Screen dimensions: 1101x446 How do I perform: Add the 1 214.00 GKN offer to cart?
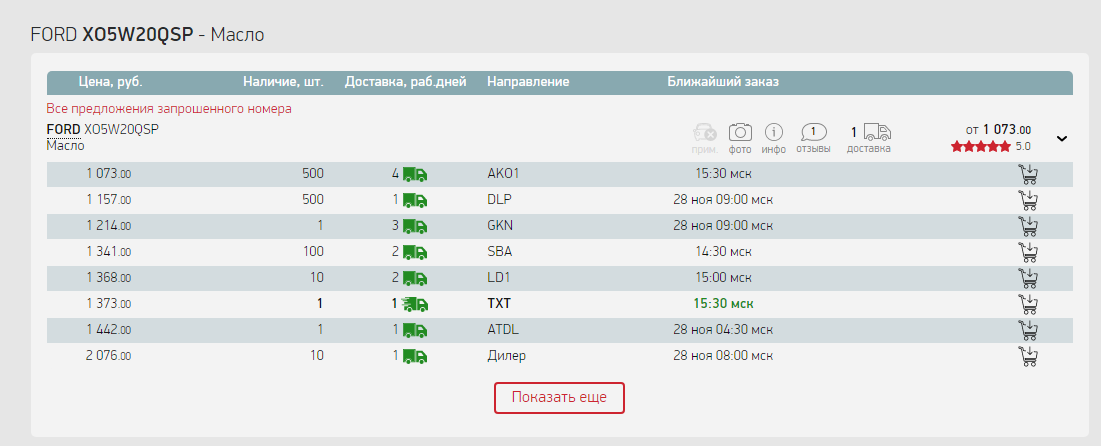1028,226
